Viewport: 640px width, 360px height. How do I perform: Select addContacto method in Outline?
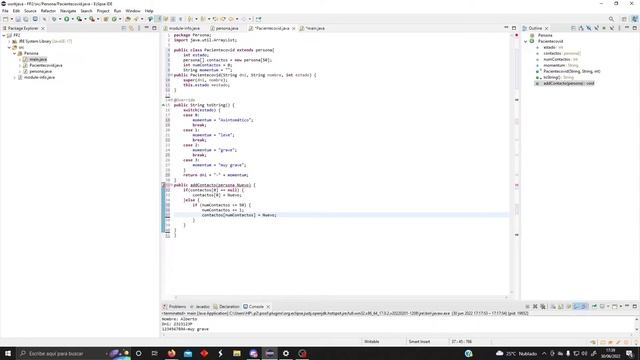(x=569, y=83)
